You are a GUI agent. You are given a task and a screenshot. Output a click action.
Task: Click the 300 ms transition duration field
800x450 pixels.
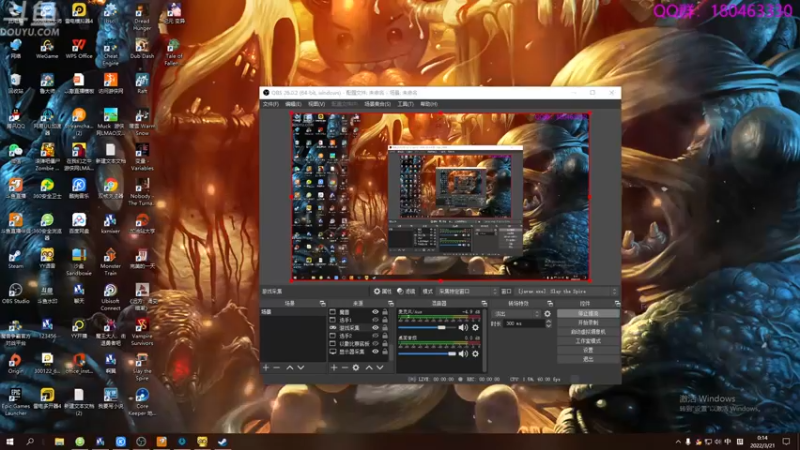[523, 323]
